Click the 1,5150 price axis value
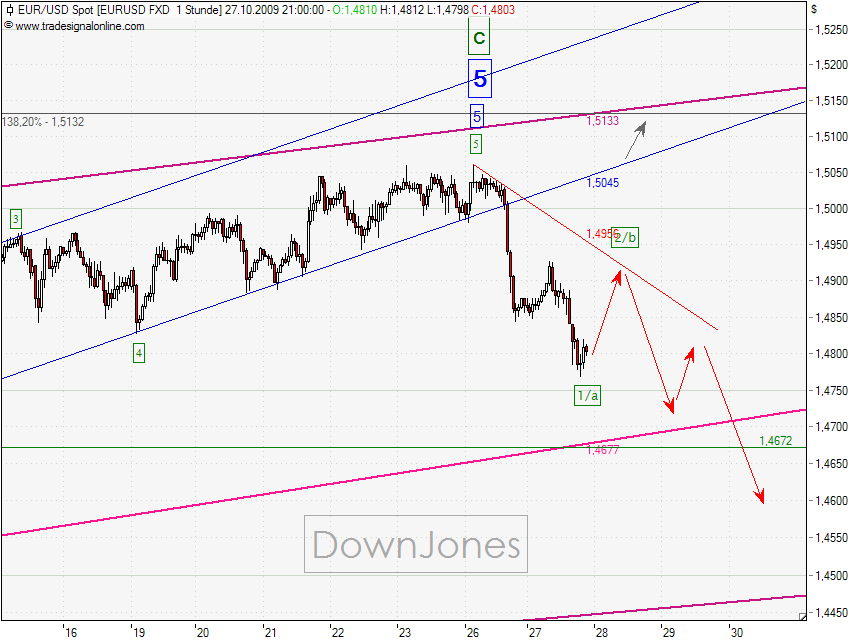 [831, 101]
